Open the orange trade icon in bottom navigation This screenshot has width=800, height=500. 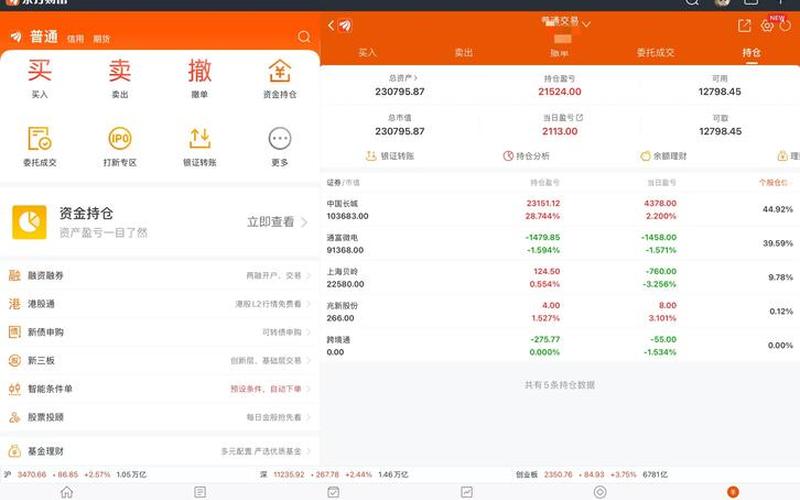[733, 492]
